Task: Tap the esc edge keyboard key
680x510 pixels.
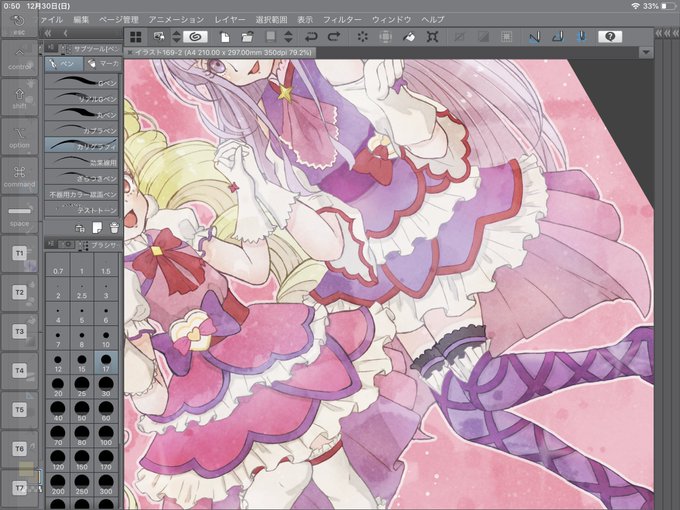Action: coord(19,24)
